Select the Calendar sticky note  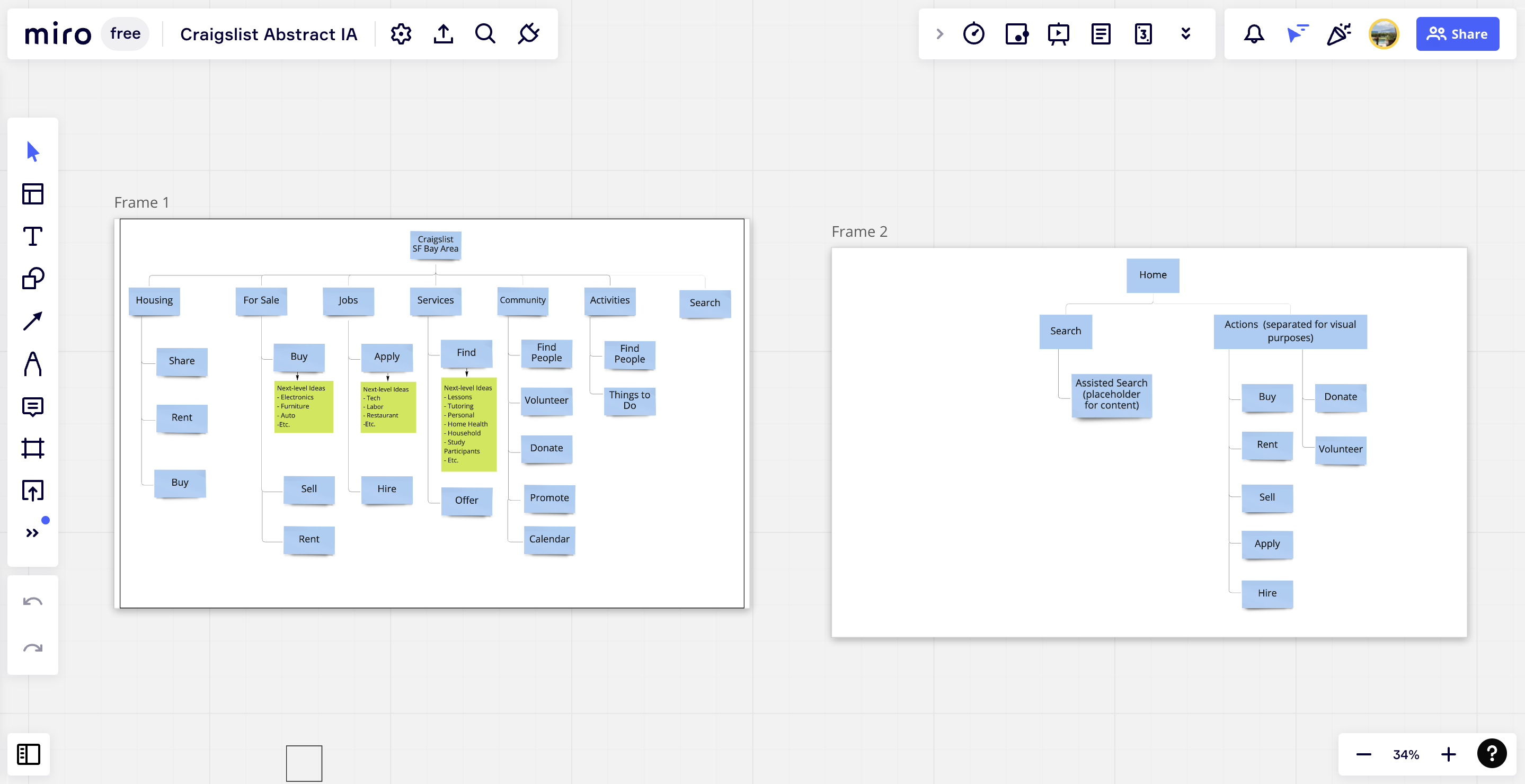coord(549,539)
